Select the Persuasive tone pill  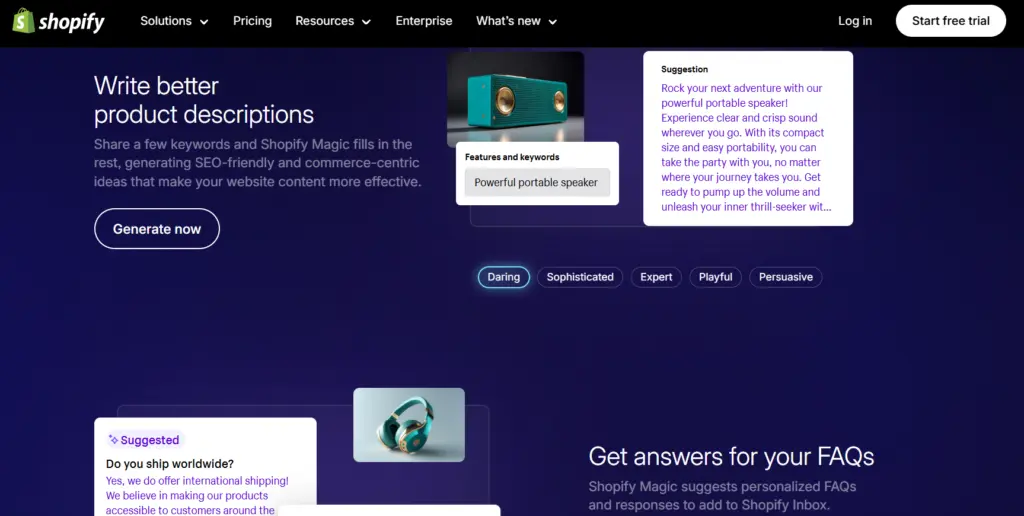pos(786,277)
